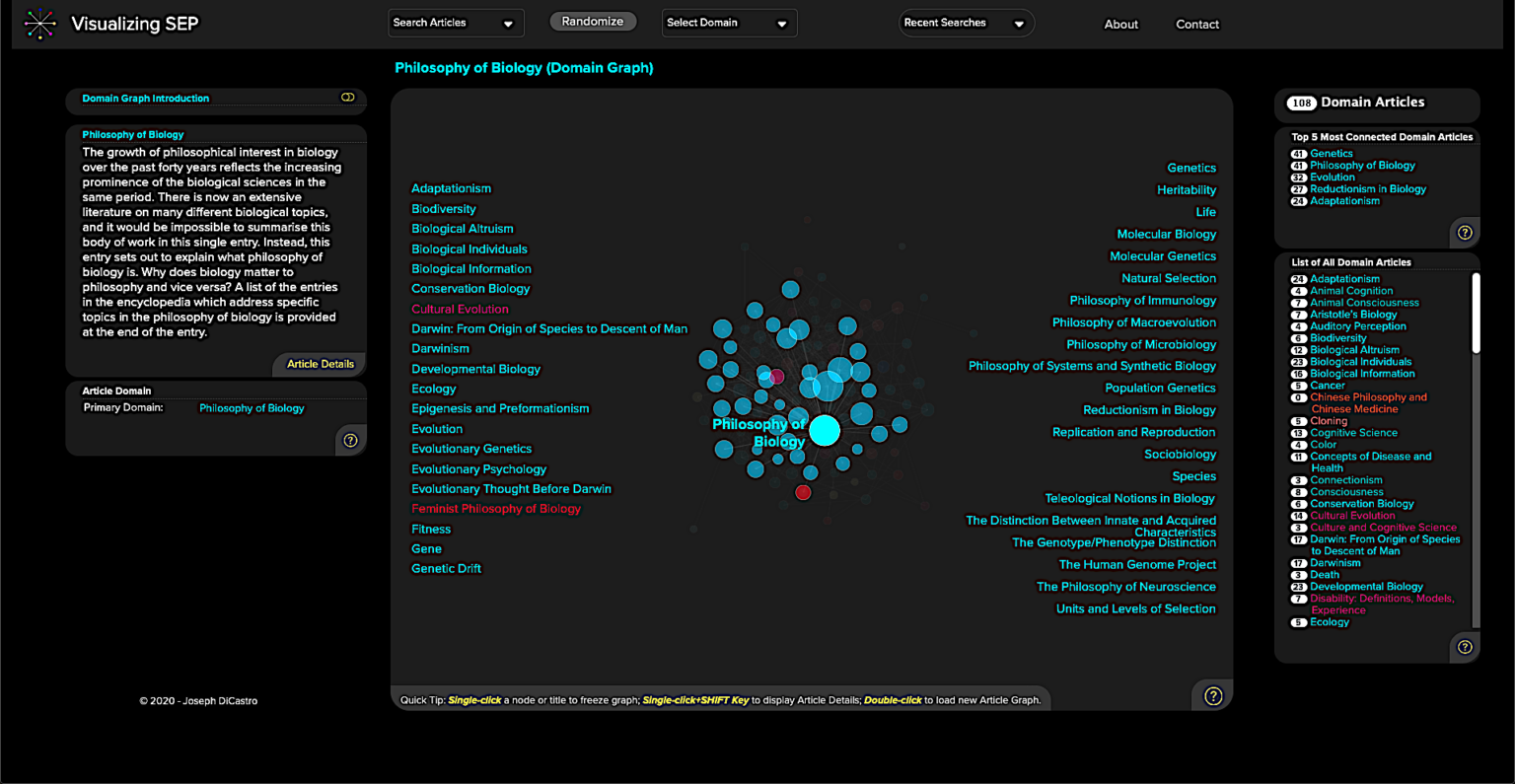Image resolution: width=1515 pixels, height=784 pixels.
Task: Open the About page
Action: click(x=1120, y=24)
